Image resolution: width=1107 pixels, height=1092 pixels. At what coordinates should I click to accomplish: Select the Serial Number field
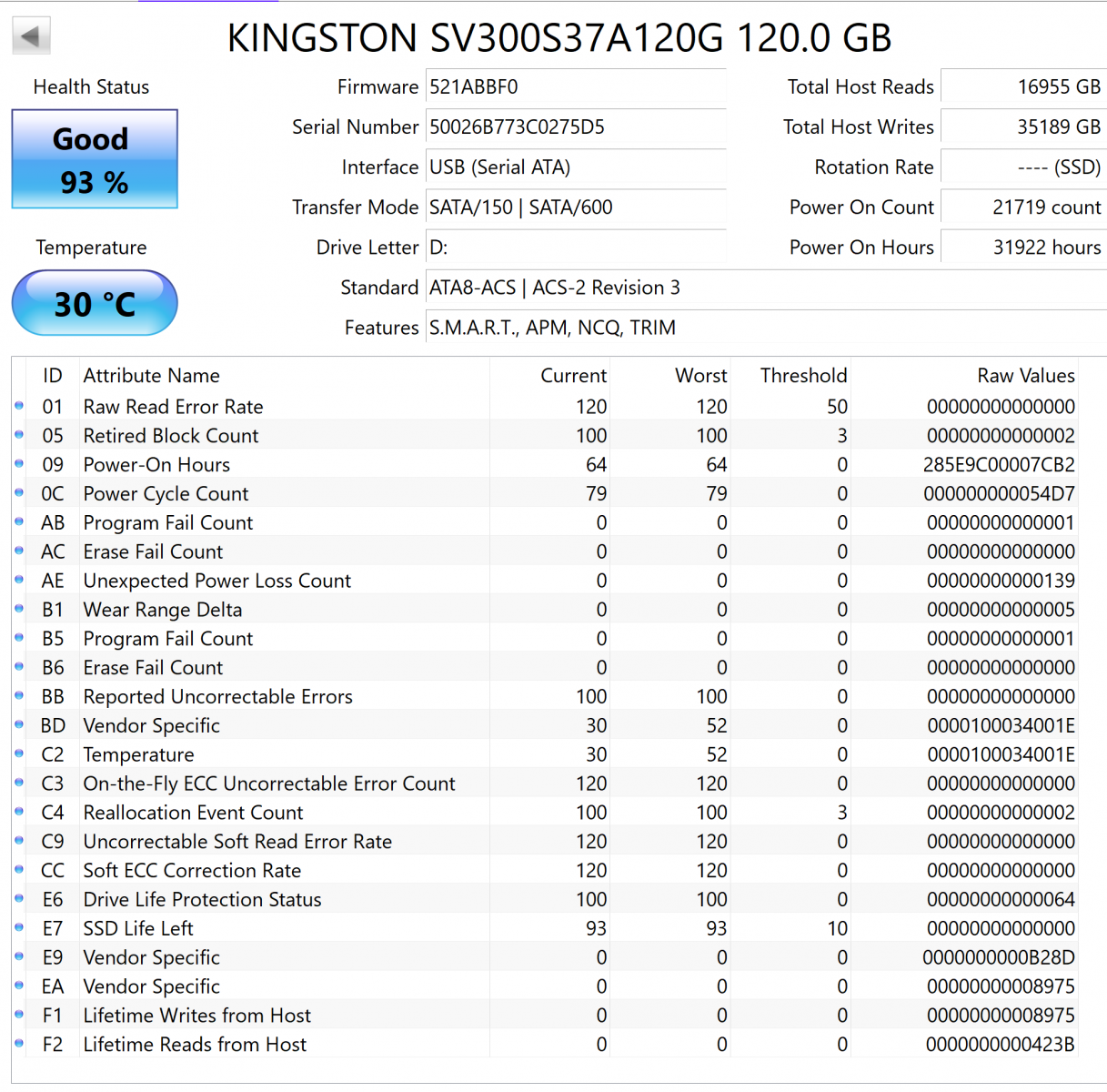coord(576,127)
